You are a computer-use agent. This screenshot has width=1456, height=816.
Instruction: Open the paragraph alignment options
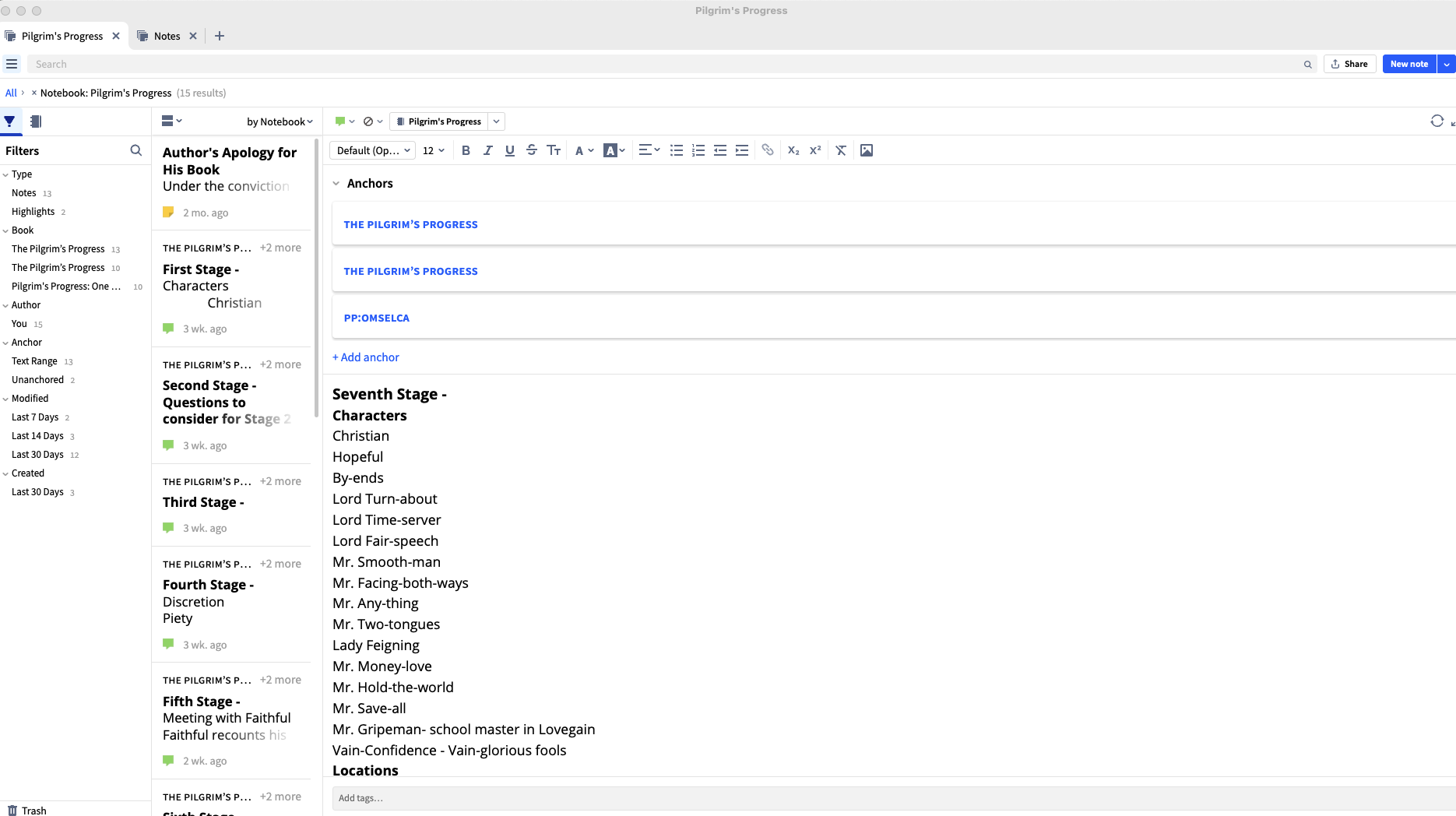click(x=649, y=150)
